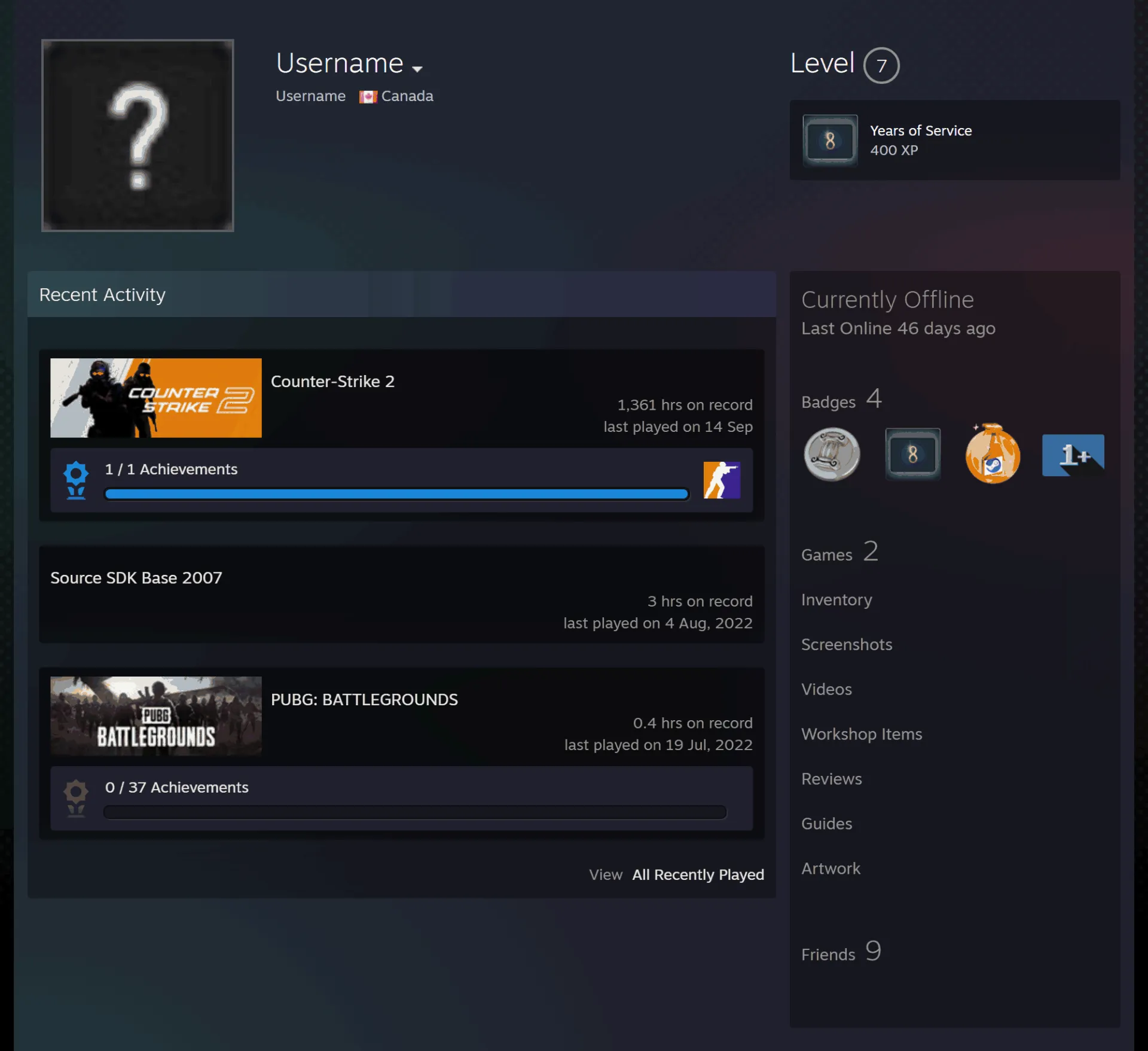Image resolution: width=1148 pixels, height=1051 pixels.
Task: Open the Games list link
Action: (x=839, y=552)
